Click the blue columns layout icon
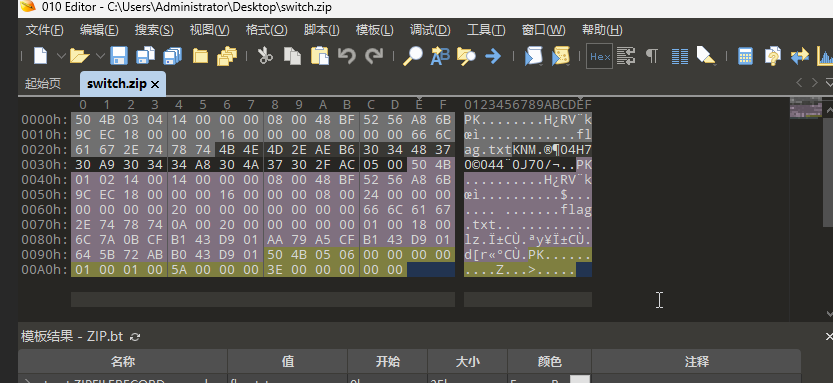The image size is (833, 383). coord(680,56)
